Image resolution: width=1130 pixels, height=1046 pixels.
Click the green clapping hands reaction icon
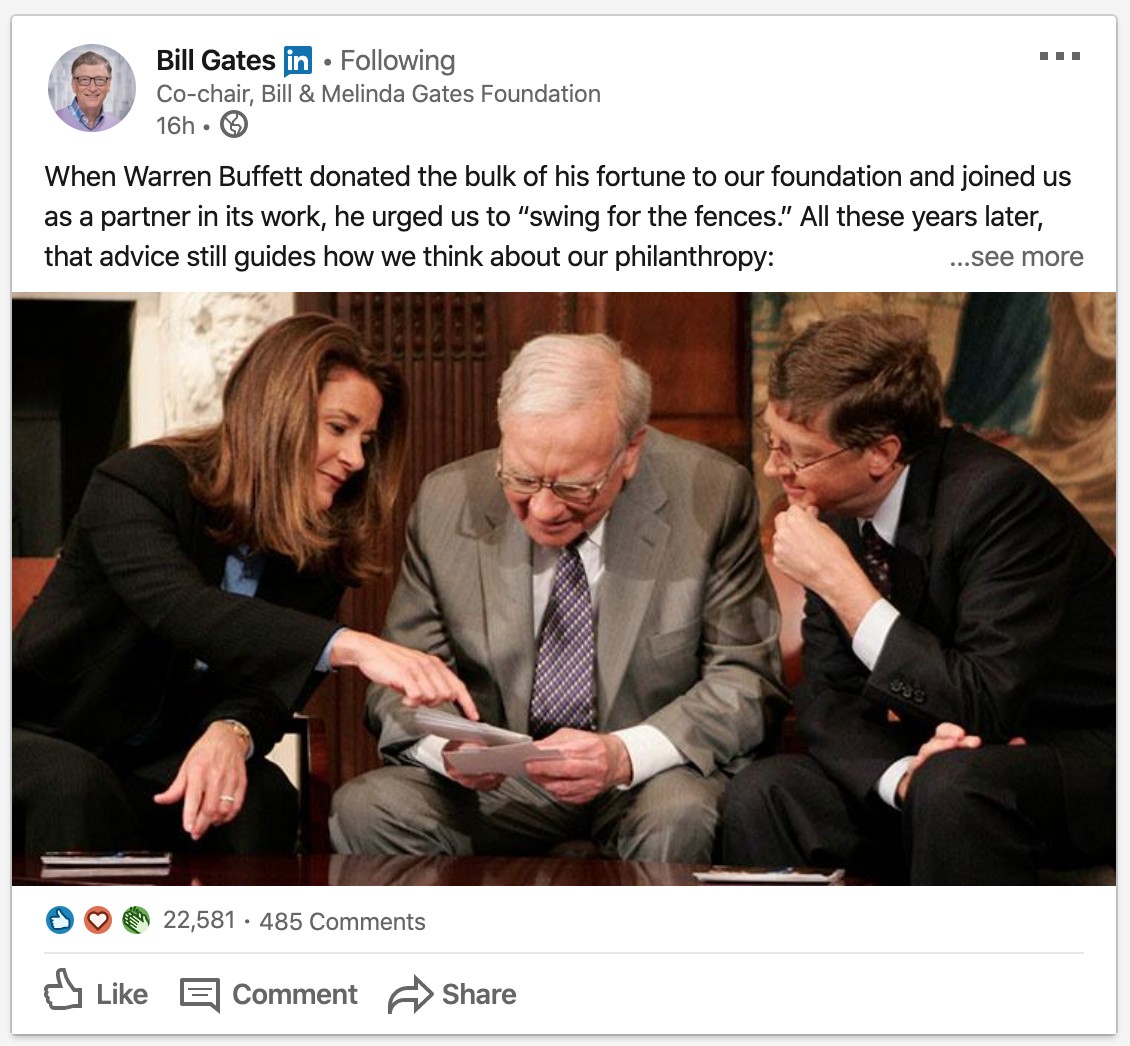pos(135,920)
